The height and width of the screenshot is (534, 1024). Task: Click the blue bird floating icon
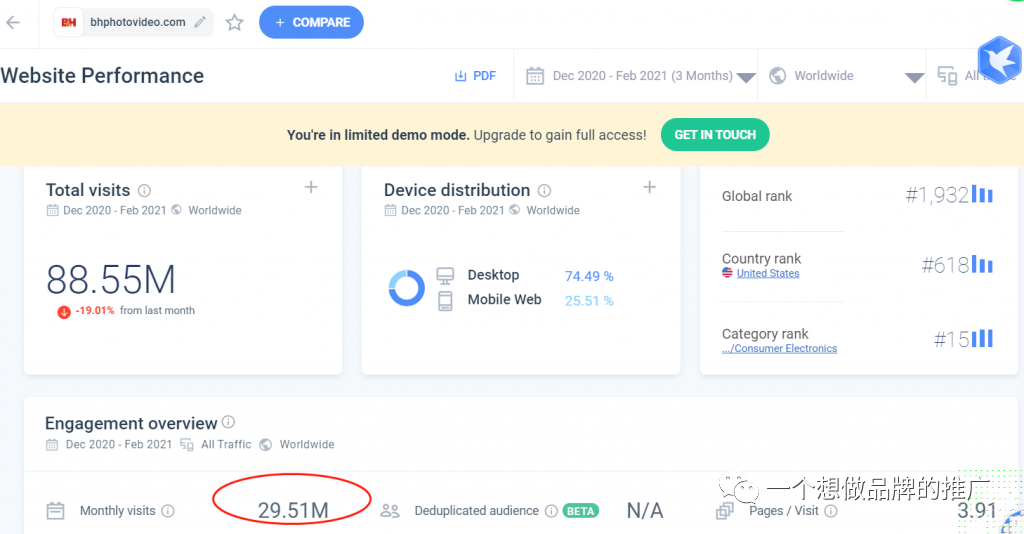1000,60
